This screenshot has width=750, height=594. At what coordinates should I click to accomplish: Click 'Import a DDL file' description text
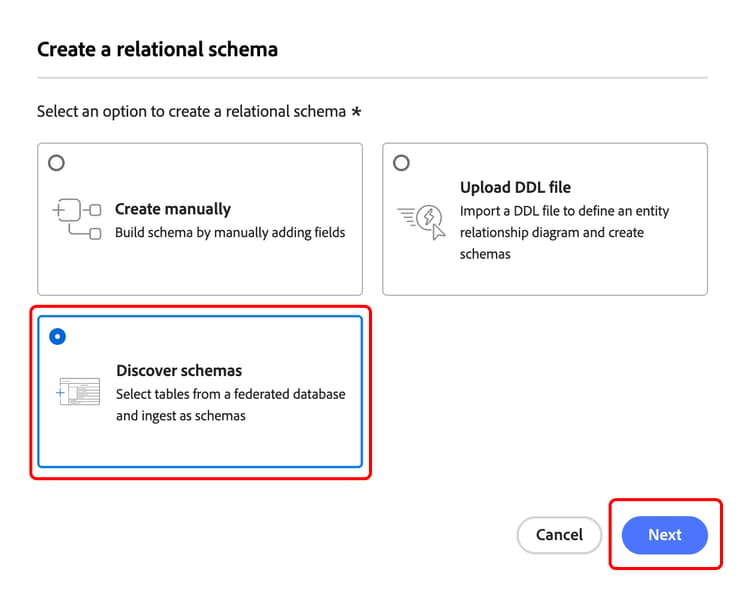pyautogui.click(x=564, y=232)
